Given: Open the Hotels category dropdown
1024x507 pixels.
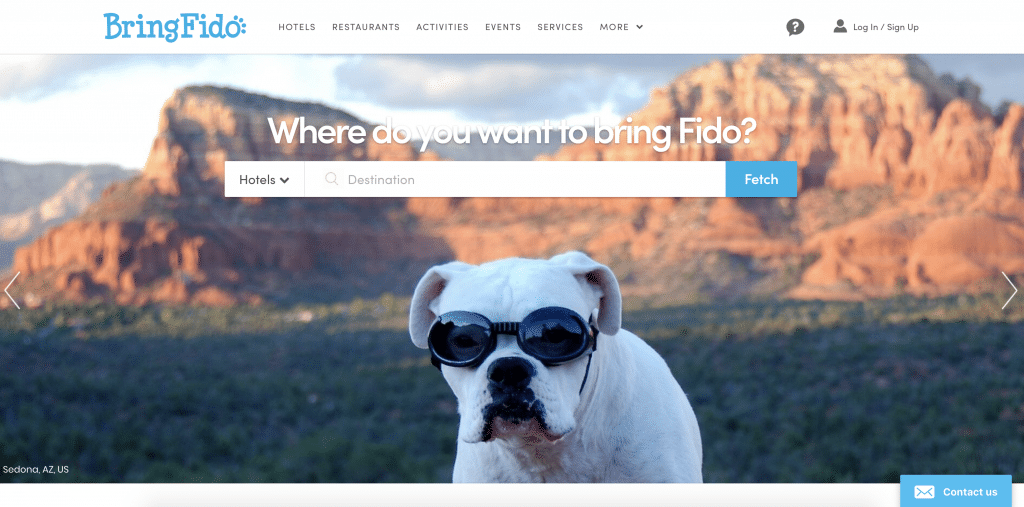Looking at the screenshot, I should click(264, 179).
